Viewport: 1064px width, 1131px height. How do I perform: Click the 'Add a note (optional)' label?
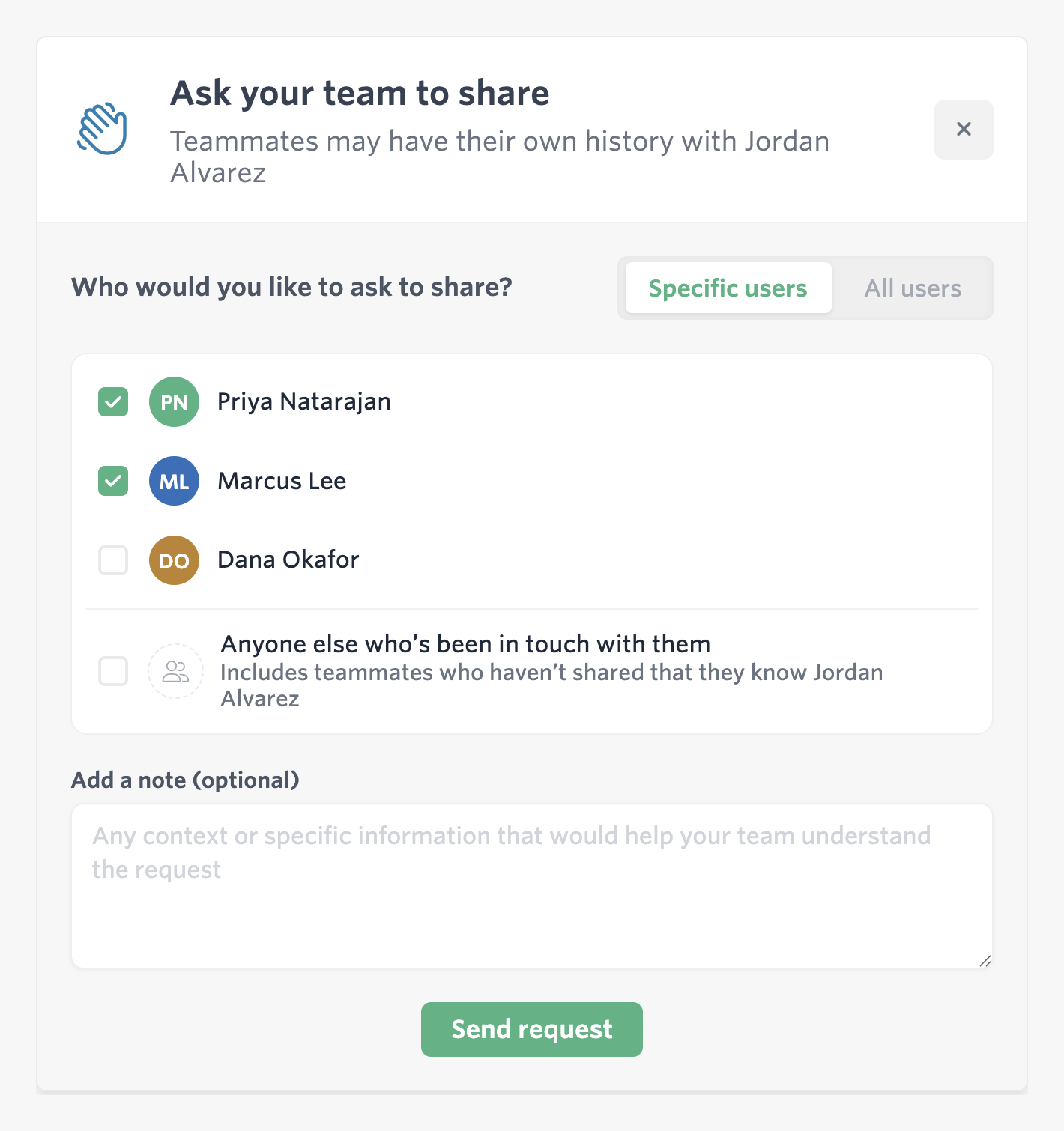(185, 780)
